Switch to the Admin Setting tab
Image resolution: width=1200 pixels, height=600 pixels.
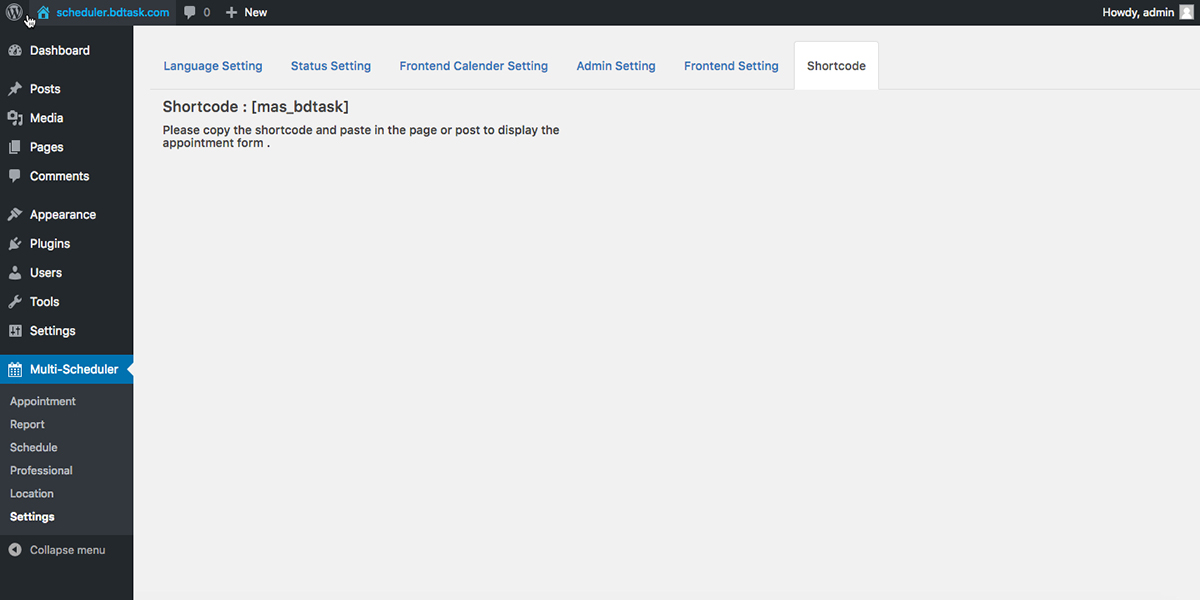tap(616, 66)
